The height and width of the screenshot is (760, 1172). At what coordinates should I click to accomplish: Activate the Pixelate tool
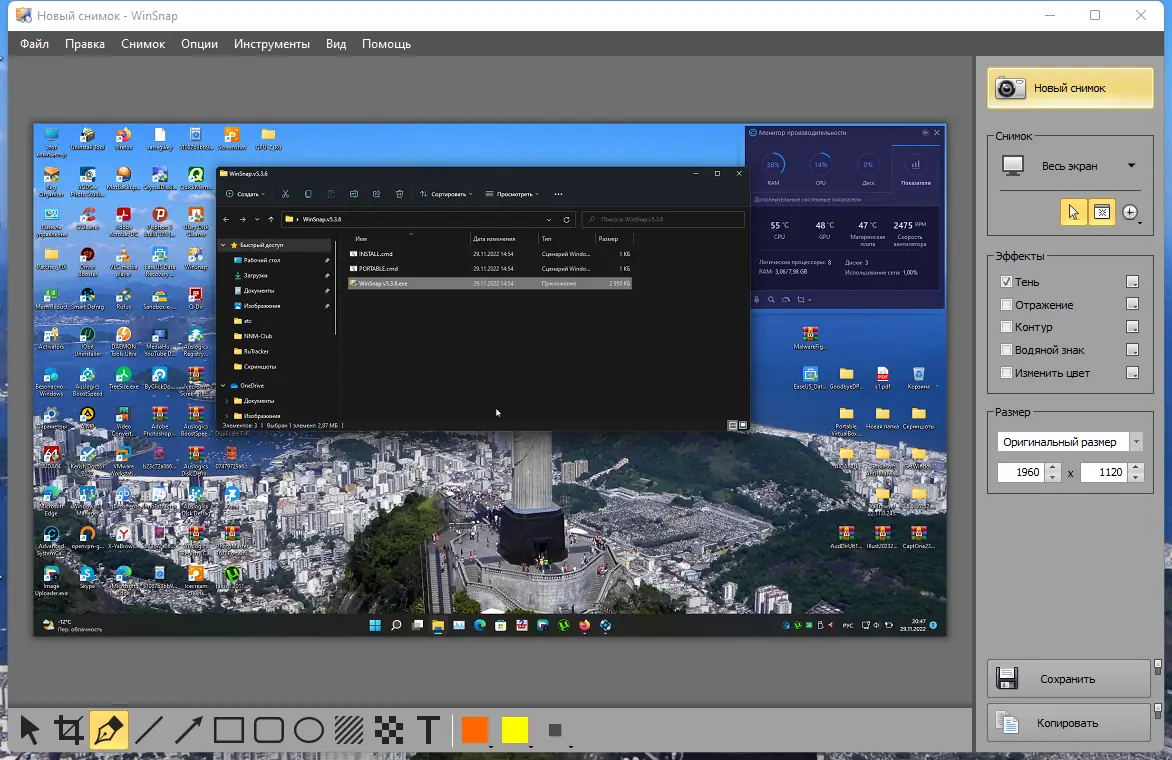[389, 730]
